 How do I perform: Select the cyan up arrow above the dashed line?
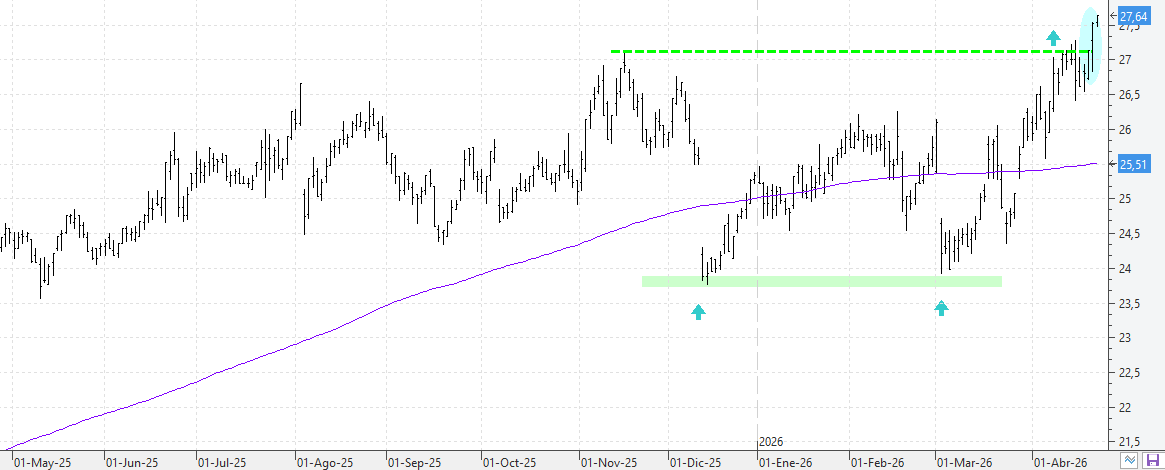click(1053, 37)
